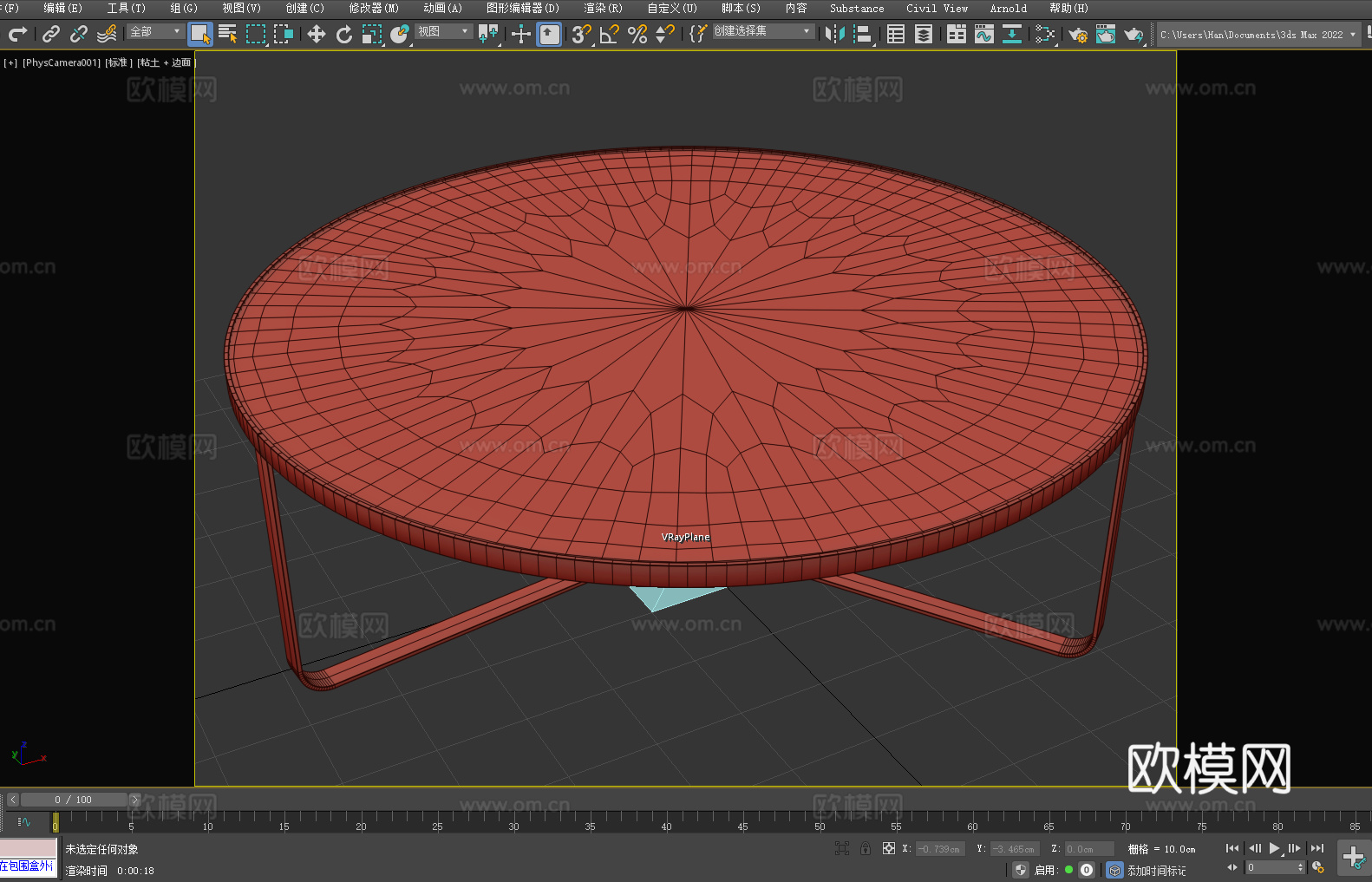Screen dimensions: 1372x882
Task: Open the 渲染(R) menu
Action: [x=603, y=8]
